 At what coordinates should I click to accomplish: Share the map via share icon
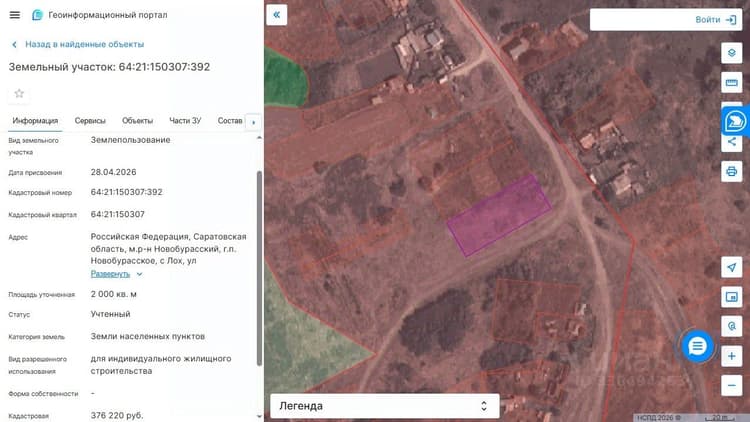coord(731,142)
